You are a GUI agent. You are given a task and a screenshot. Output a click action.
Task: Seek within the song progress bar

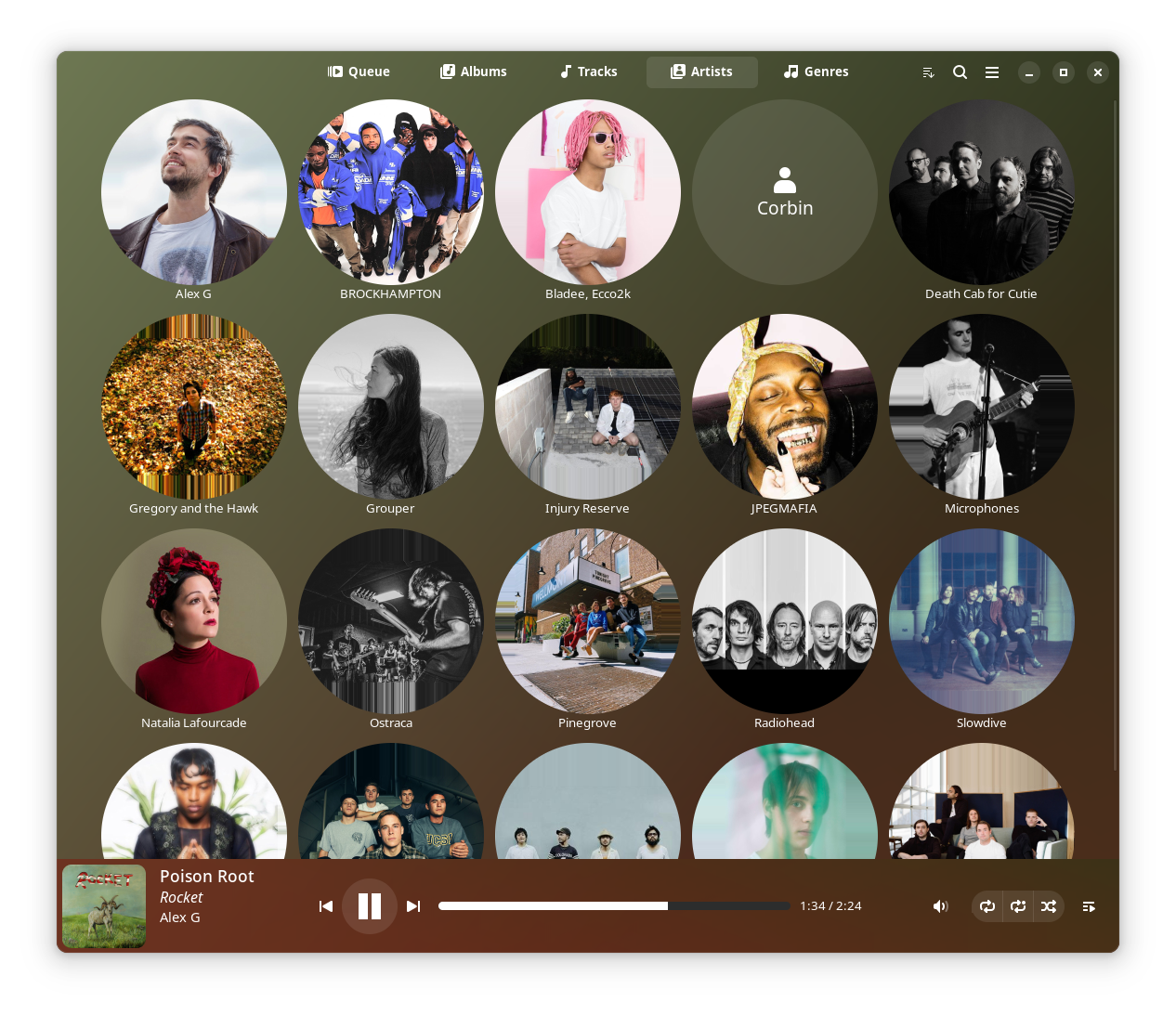(614, 906)
